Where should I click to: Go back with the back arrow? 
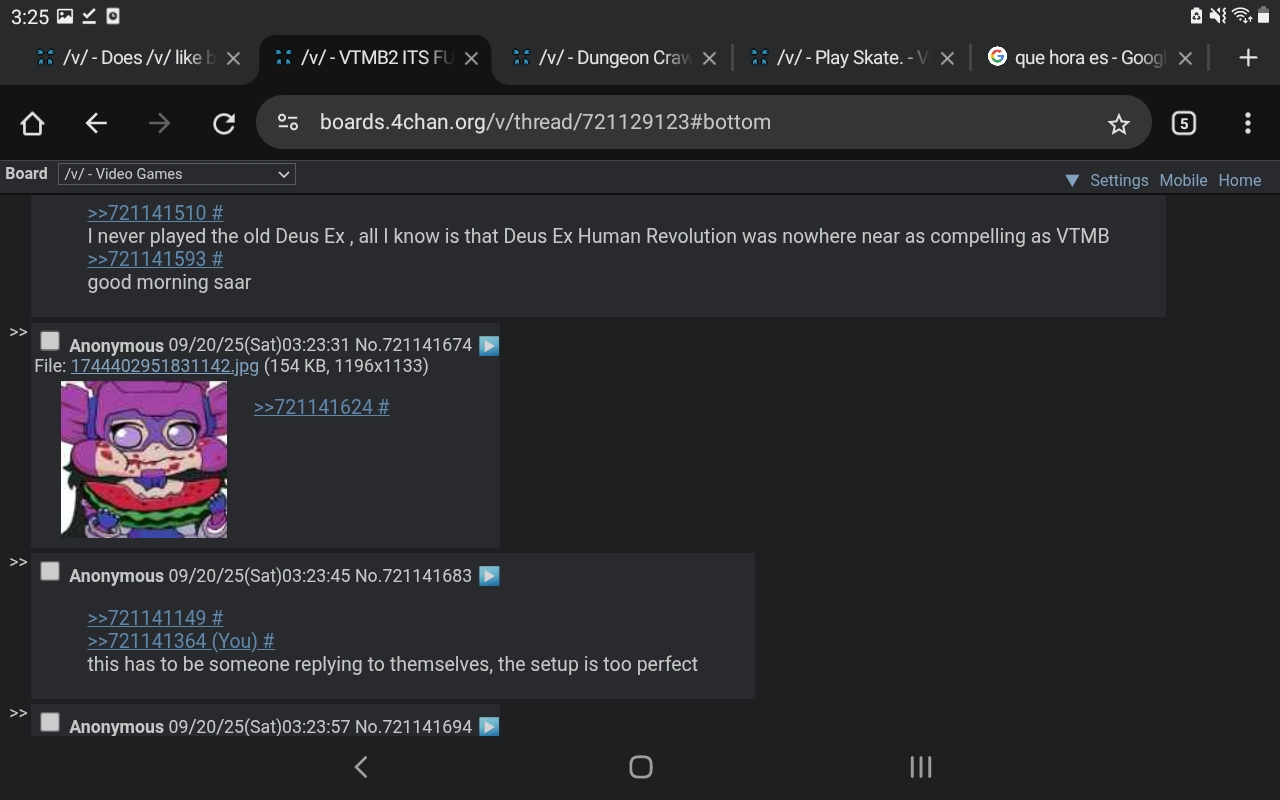pyautogui.click(x=96, y=123)
